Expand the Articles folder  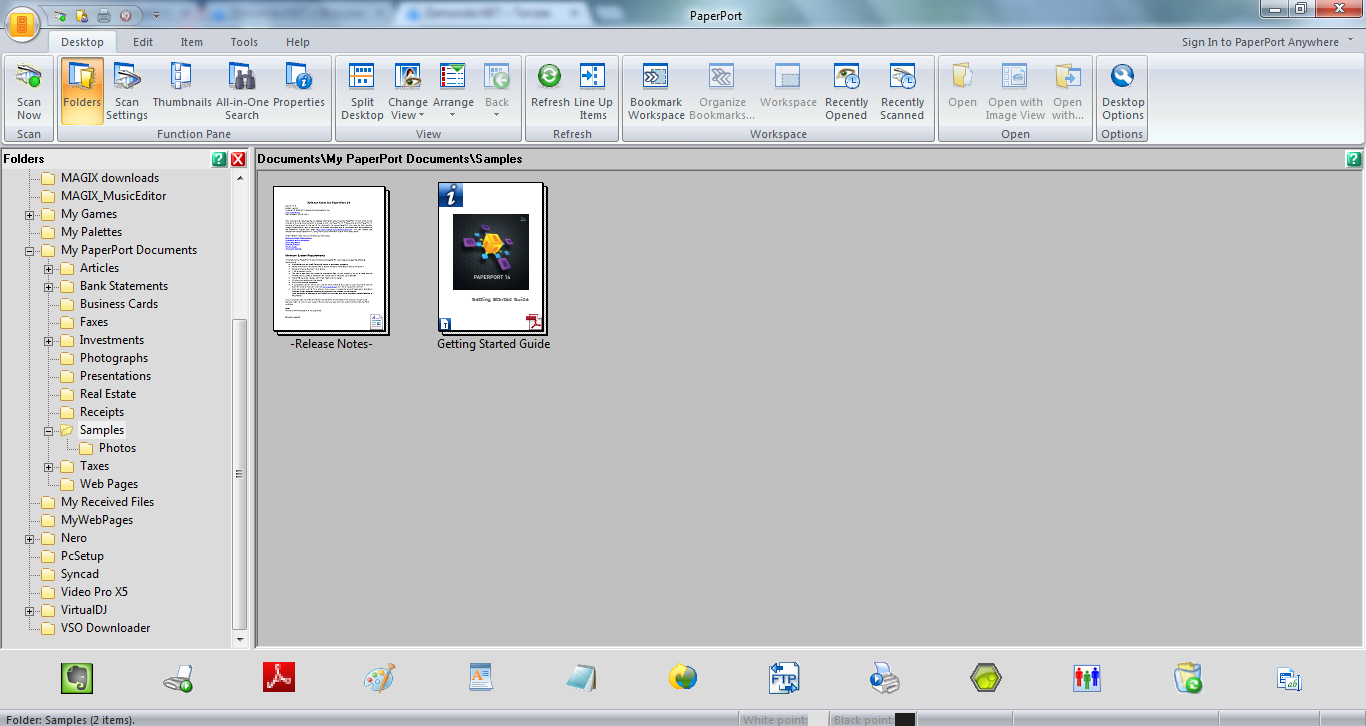tap(49, 269)
